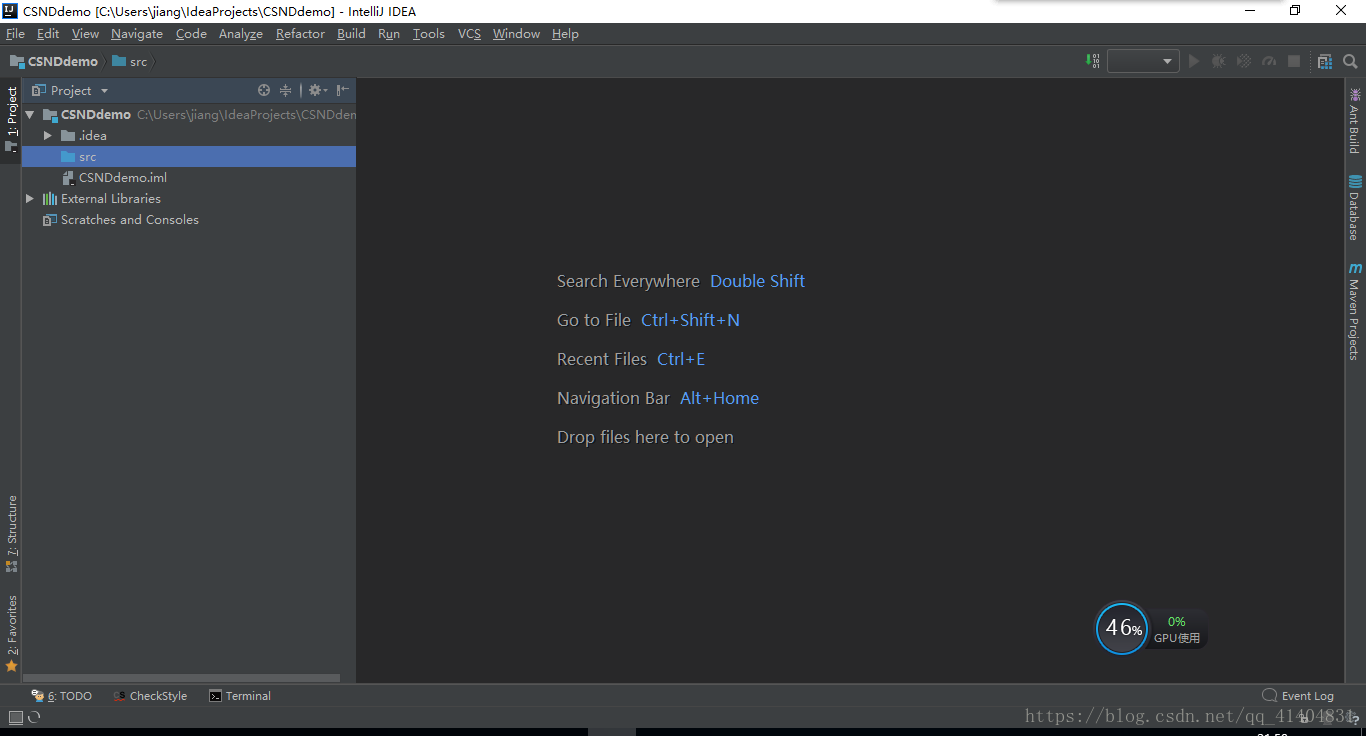This screenshot has width=1366, height=736.
Task: Open the File menu
Action: point(15,34)
